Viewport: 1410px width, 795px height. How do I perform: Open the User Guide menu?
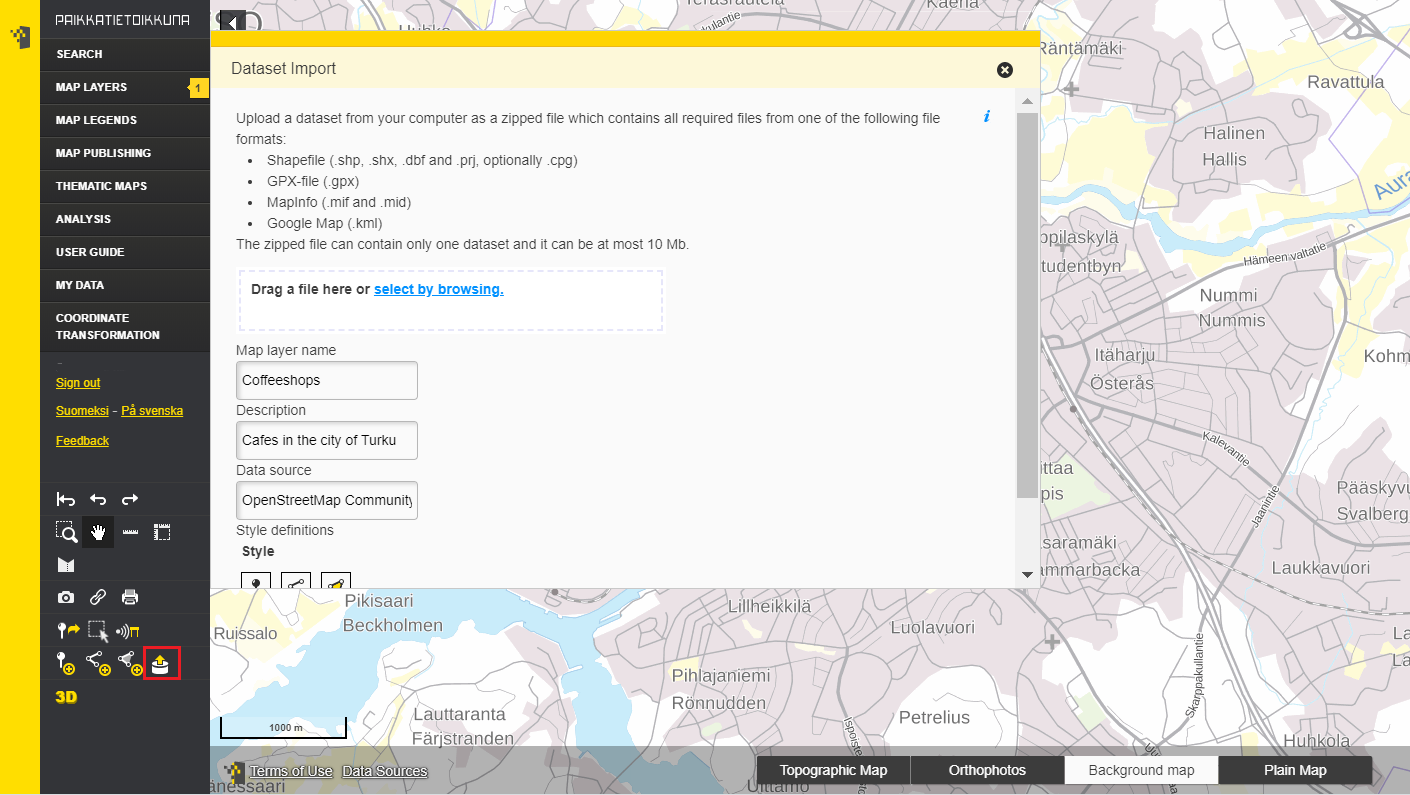125,252
